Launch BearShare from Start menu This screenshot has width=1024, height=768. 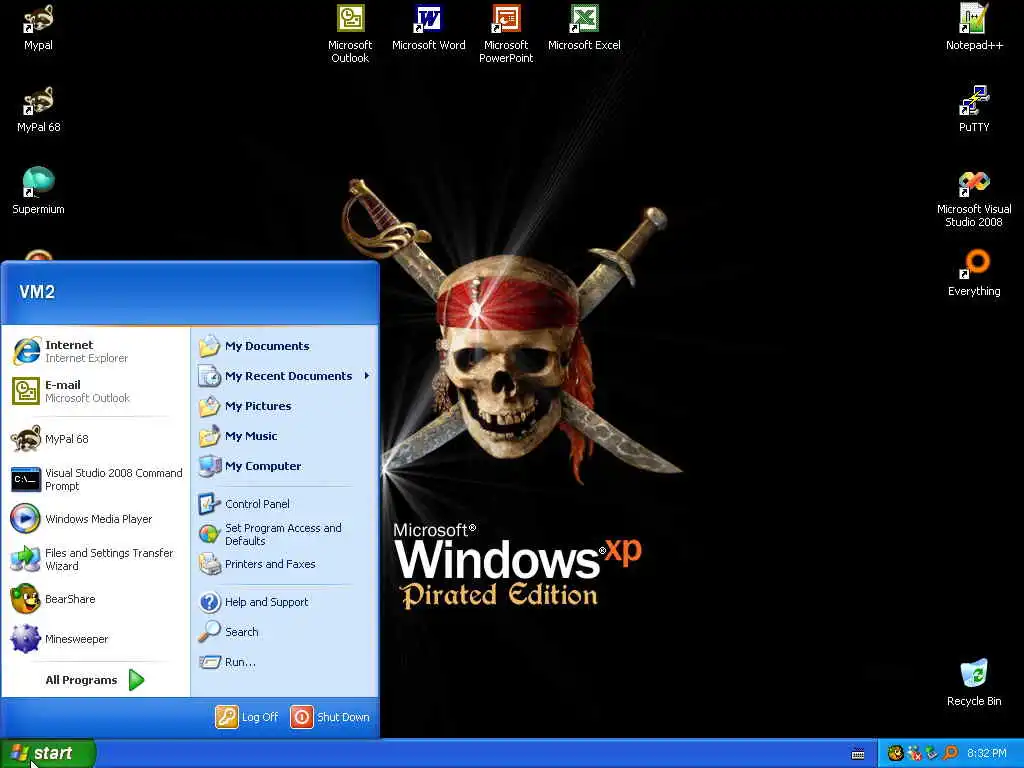pos(97,599)
